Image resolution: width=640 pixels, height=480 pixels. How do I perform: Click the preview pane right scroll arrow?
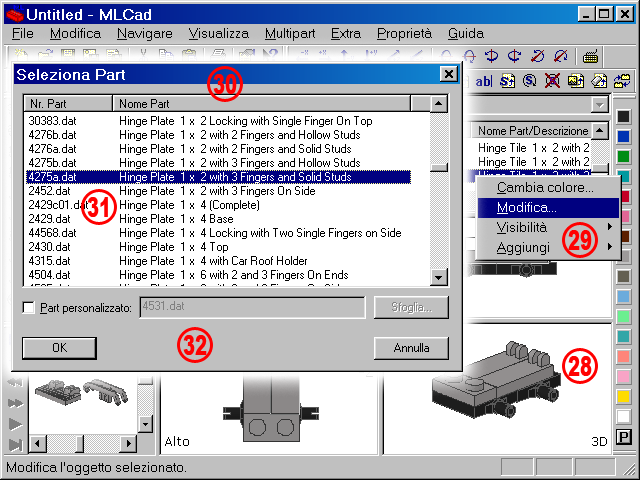[129, 443]
